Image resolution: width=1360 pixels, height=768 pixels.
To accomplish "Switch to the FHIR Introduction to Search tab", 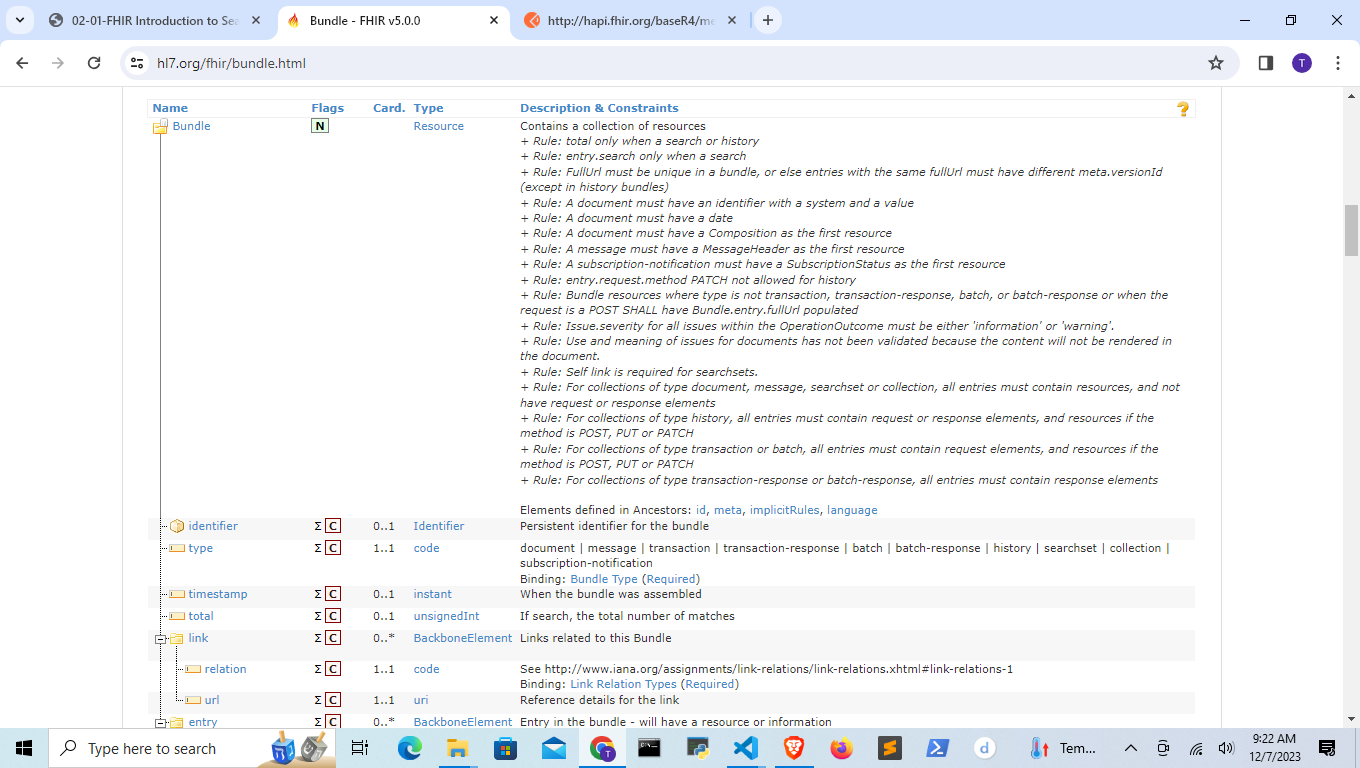I will pyautogui.click(x=155, y=20).
